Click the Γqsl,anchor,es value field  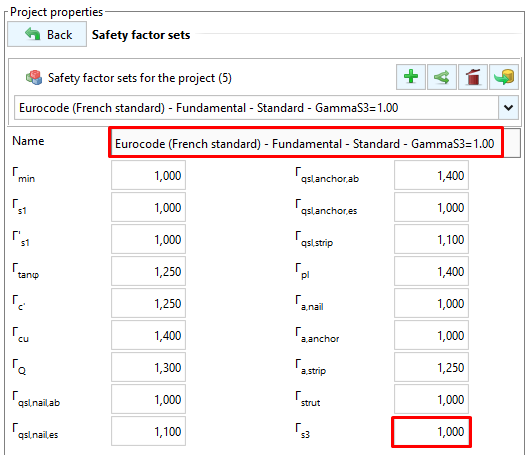point(431,207)
